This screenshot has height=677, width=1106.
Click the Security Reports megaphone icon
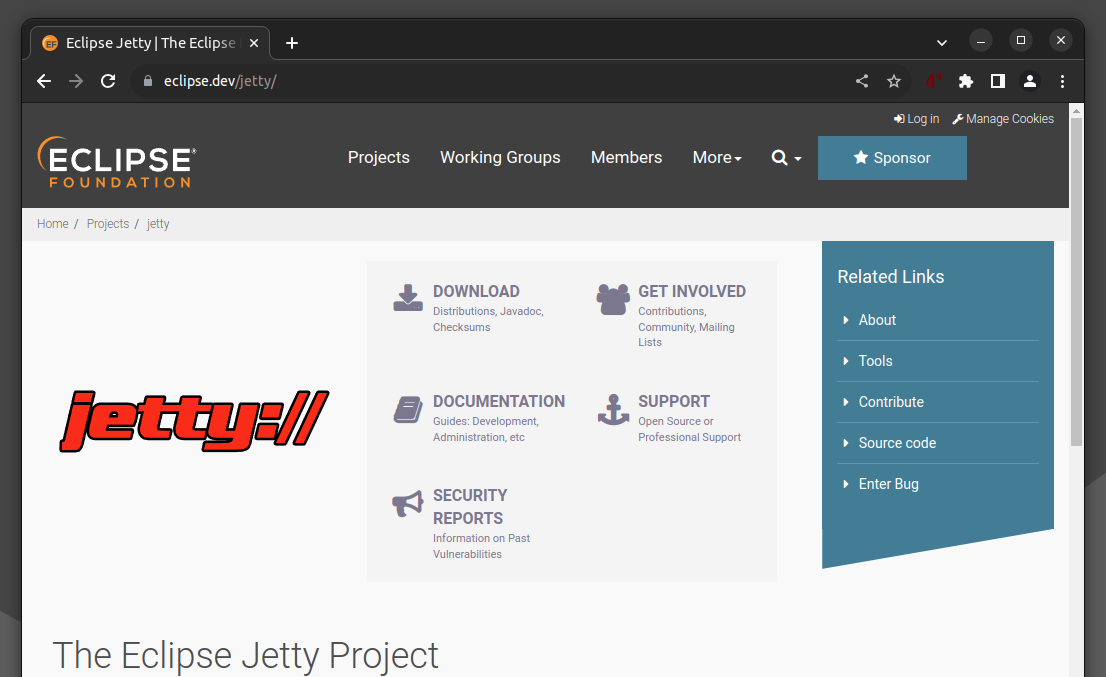(x=408, y=504)
